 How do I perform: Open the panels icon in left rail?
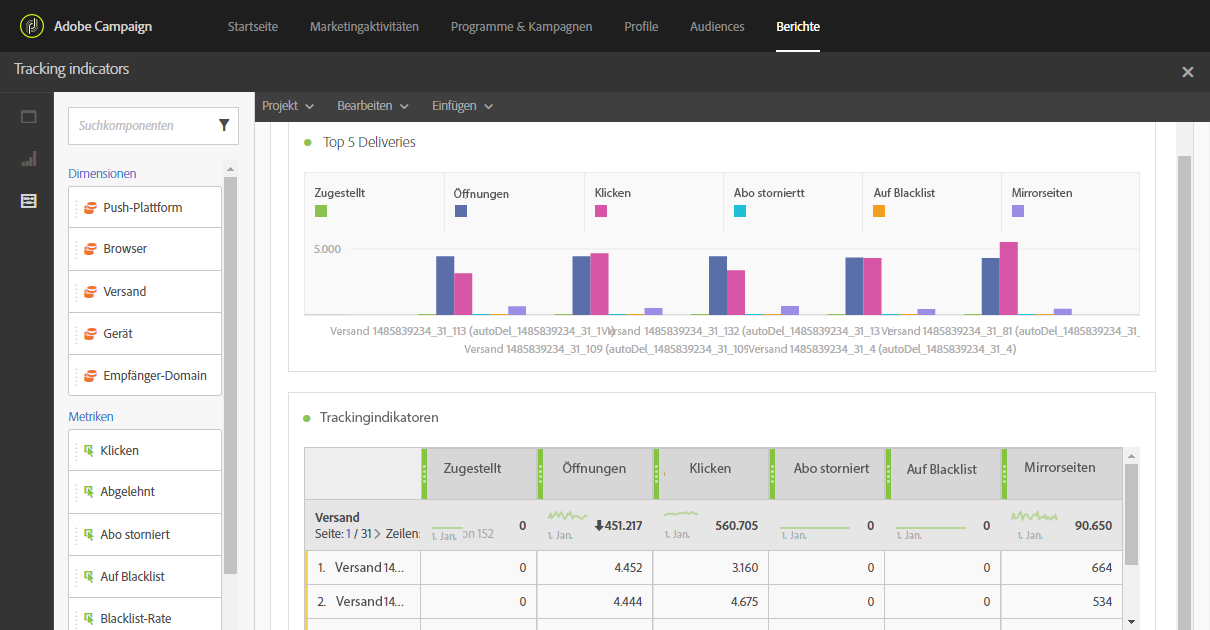(x=28, y=117)
